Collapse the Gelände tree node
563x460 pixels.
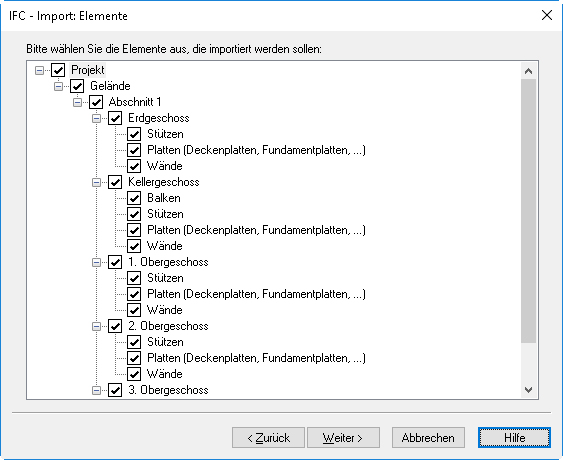click(x=59, y=86)
